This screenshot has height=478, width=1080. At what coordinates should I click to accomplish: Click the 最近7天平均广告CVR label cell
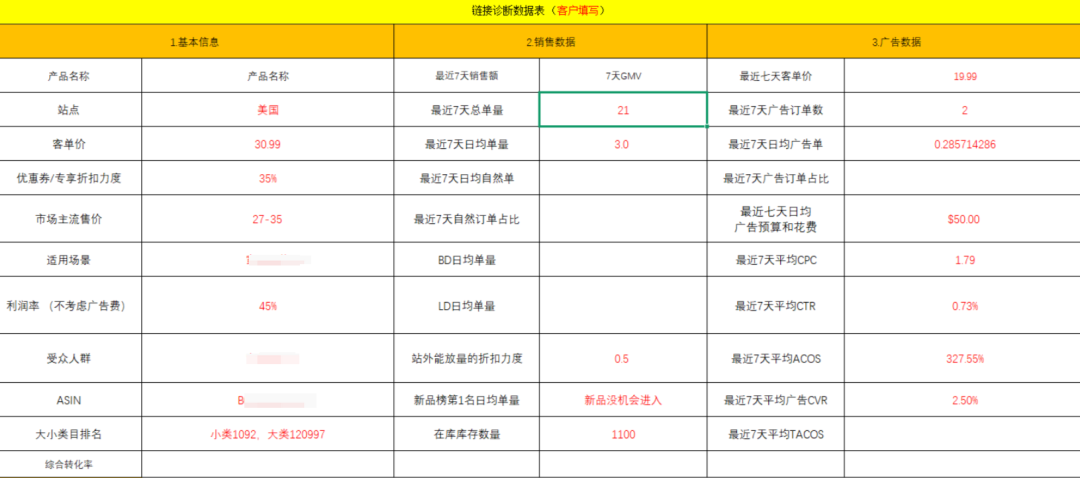776,400
